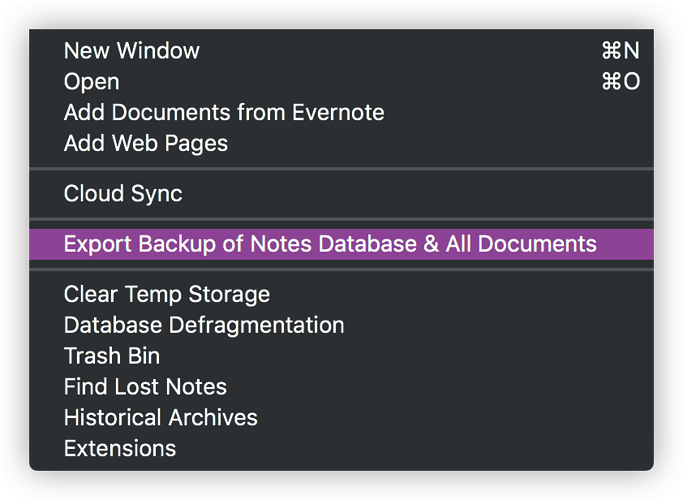Open the Add Web Pages option
683x500 pixels.
click(342, 143)
